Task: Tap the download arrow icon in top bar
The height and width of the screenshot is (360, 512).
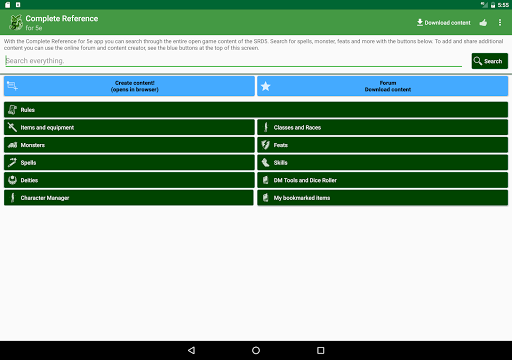Action: pyautogui.click(x=420, y=22)
